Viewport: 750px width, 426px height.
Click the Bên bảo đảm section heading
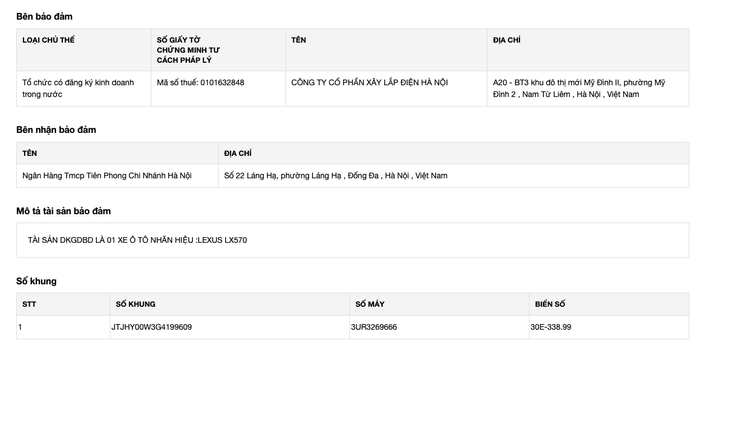[x=44, y=17]
